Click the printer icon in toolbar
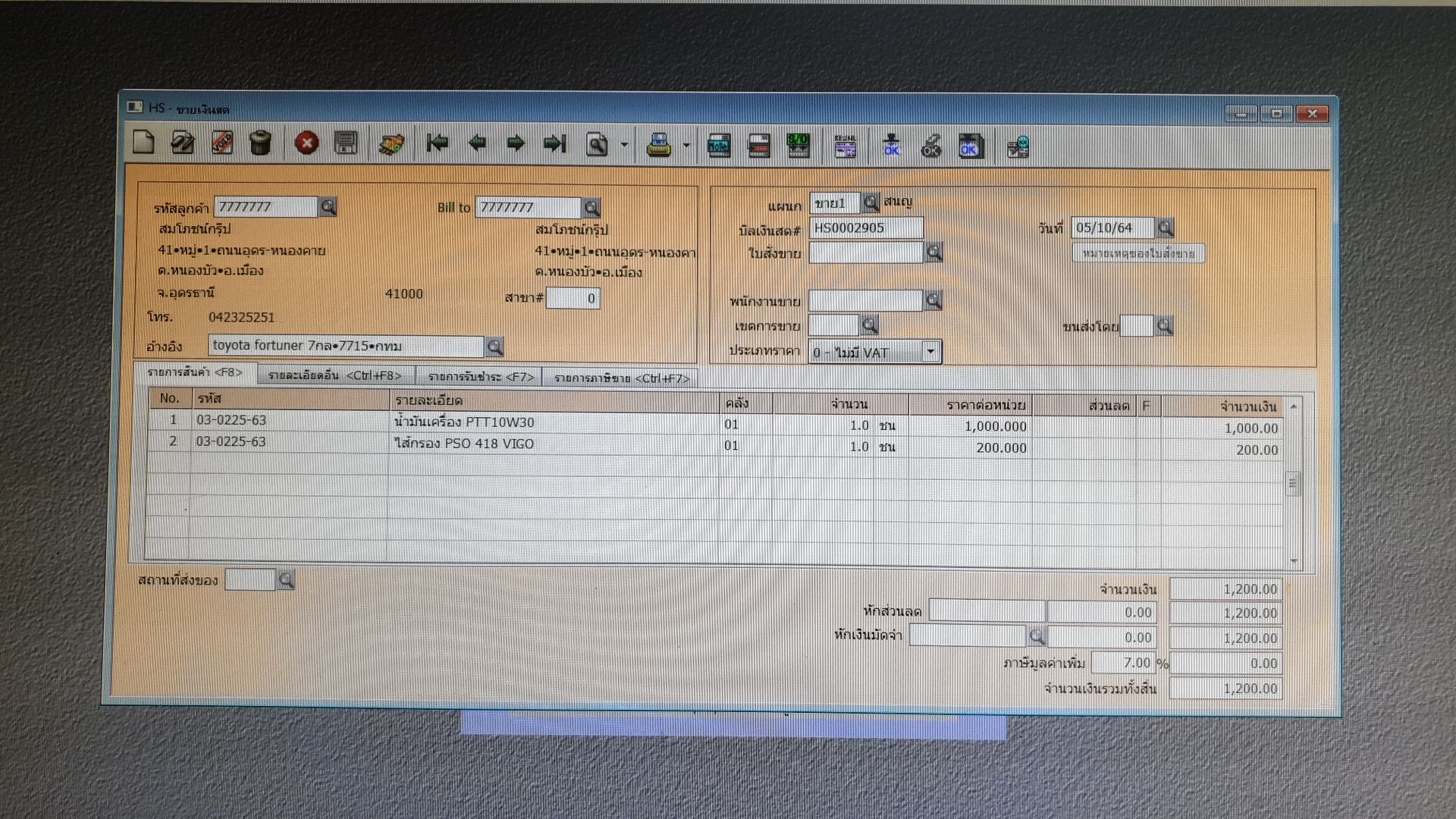 [658, 145]
